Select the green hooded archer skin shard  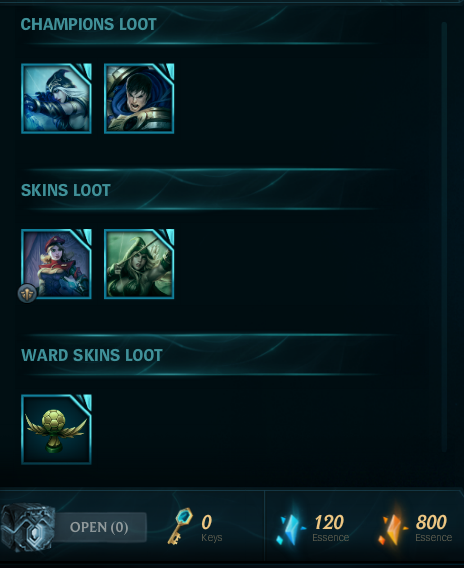coord(139,264)
